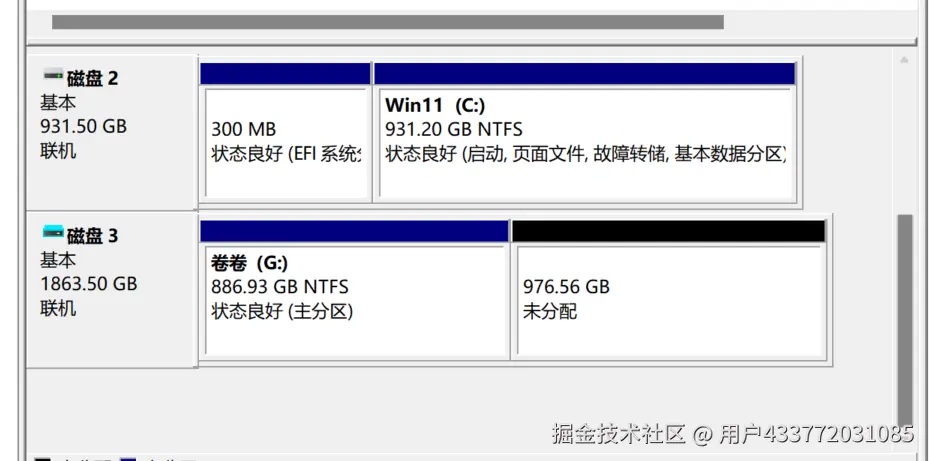This screenshot has width=929, height=461.
Task: Click the blue header bar above Win11 (C:)
Action: [x=584, y=74]
